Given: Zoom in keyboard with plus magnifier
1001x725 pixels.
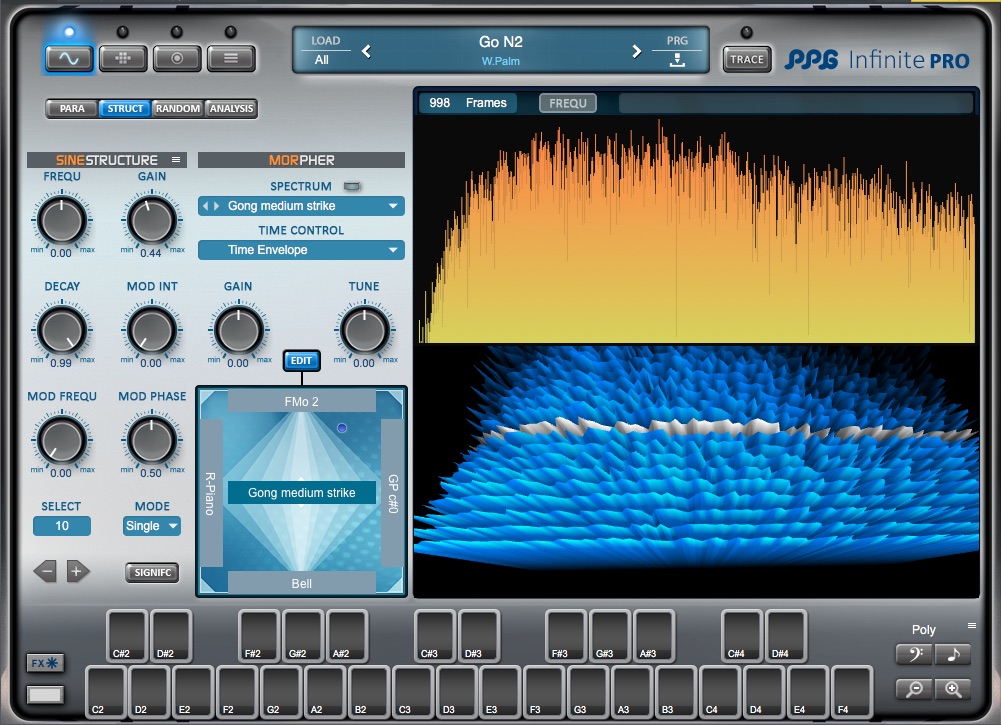Looking at the screenshot, I should (953, 689).
